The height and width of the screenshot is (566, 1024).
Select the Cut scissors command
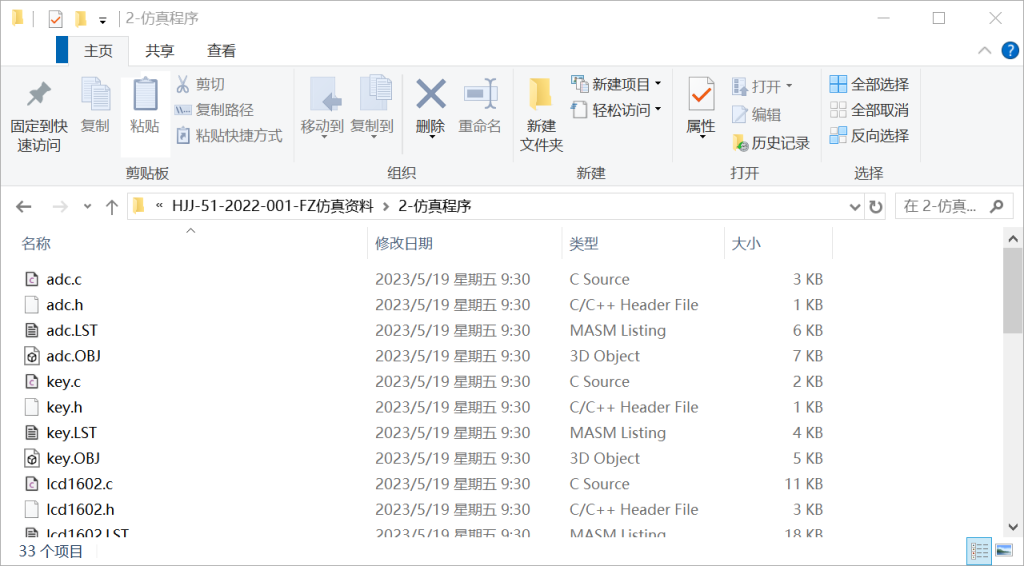coord(200,84)
